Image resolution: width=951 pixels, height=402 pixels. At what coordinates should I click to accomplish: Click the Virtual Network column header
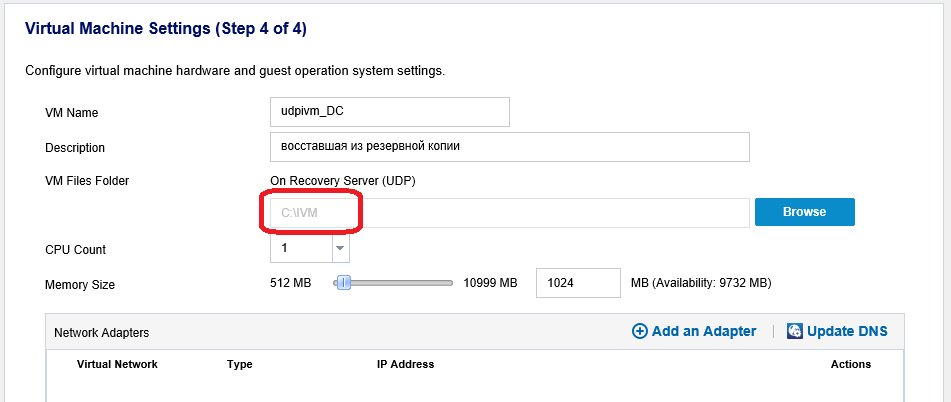[x=117, y=364]
